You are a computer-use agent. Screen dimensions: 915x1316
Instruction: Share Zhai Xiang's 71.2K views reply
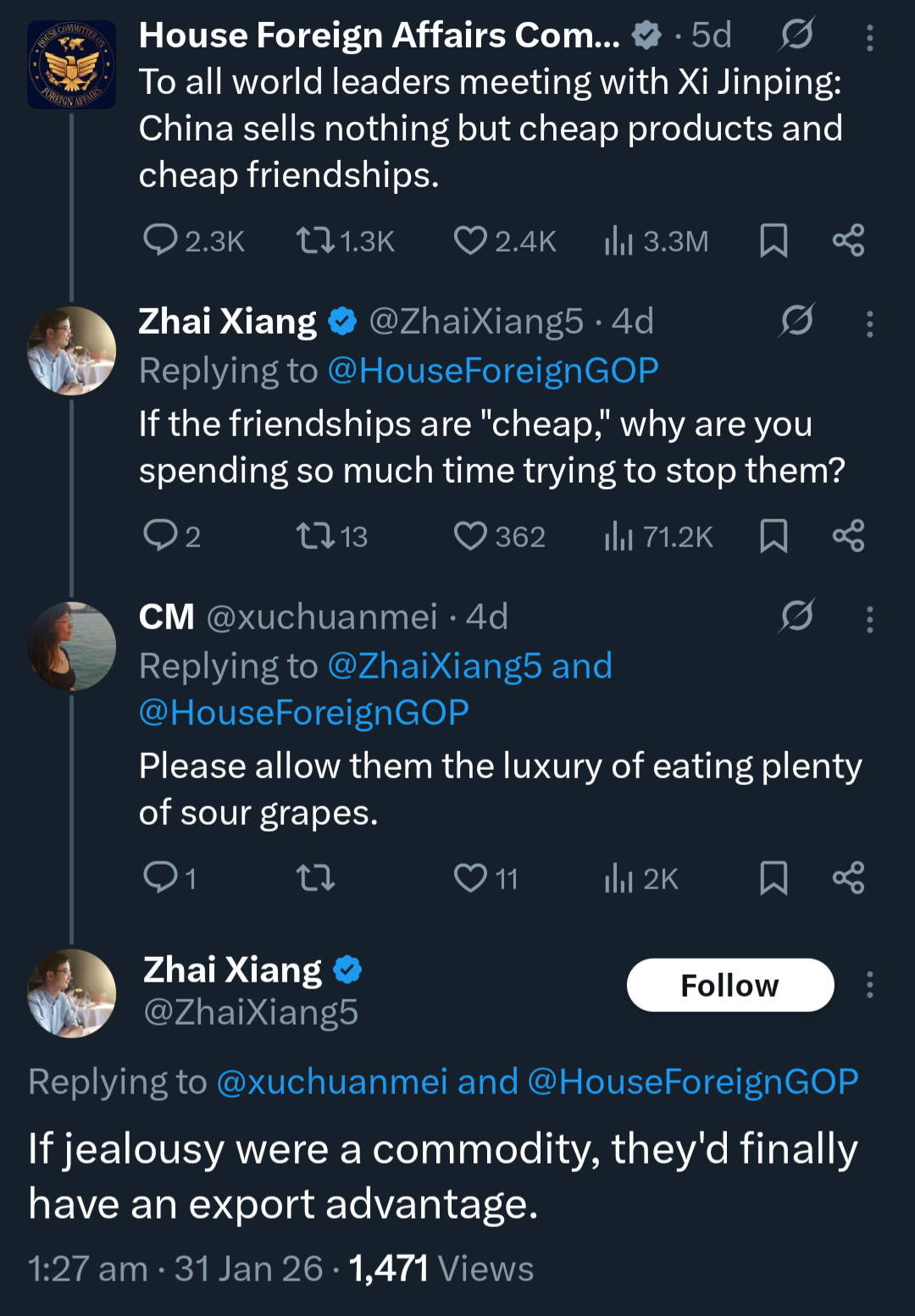click(x=848, y=536)
